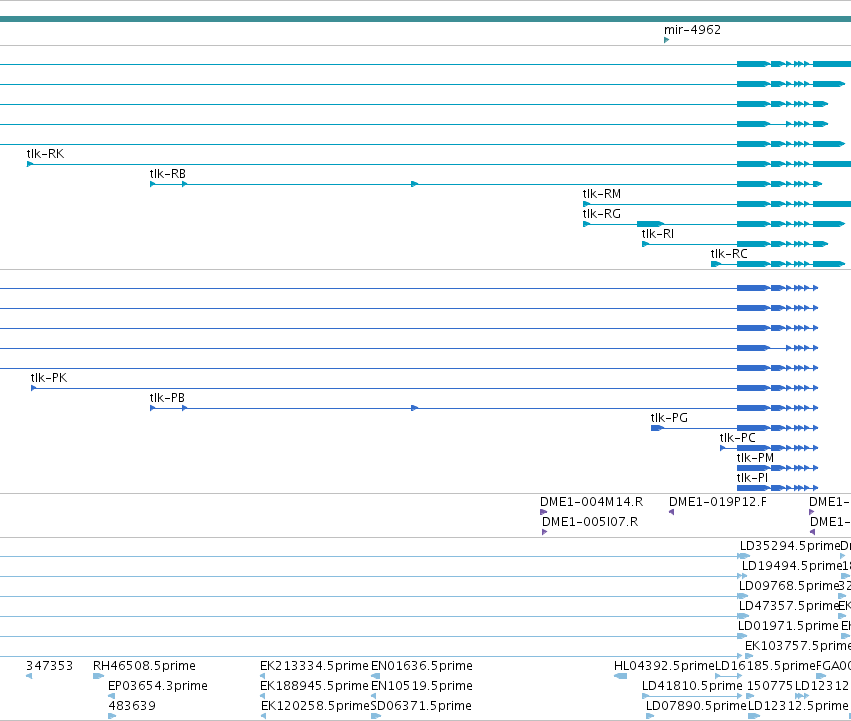Click EST LD07890.5prime label

point(696,706)
